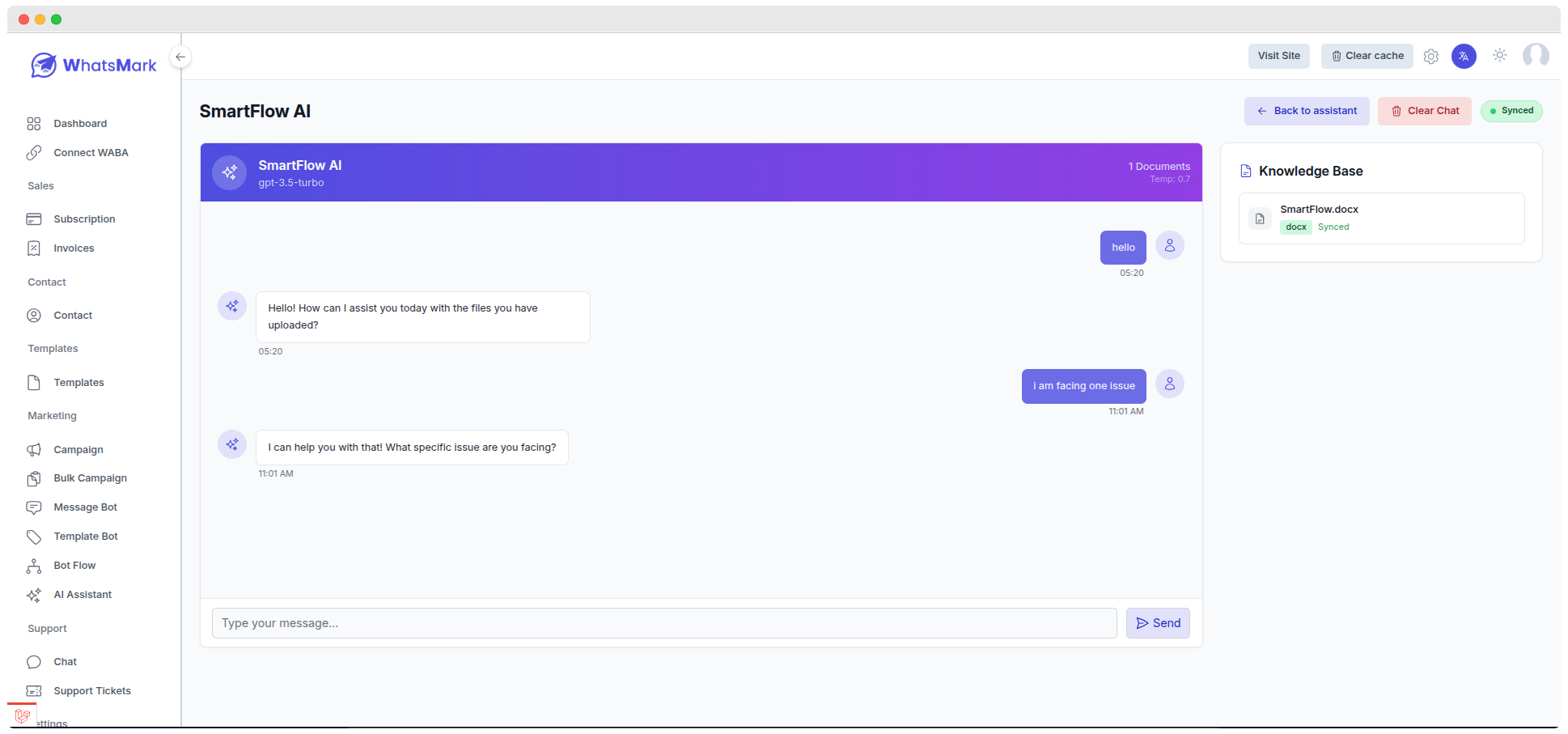
Task: Click the Bulk Campaign icon
Action: click(x=34, y=479)
